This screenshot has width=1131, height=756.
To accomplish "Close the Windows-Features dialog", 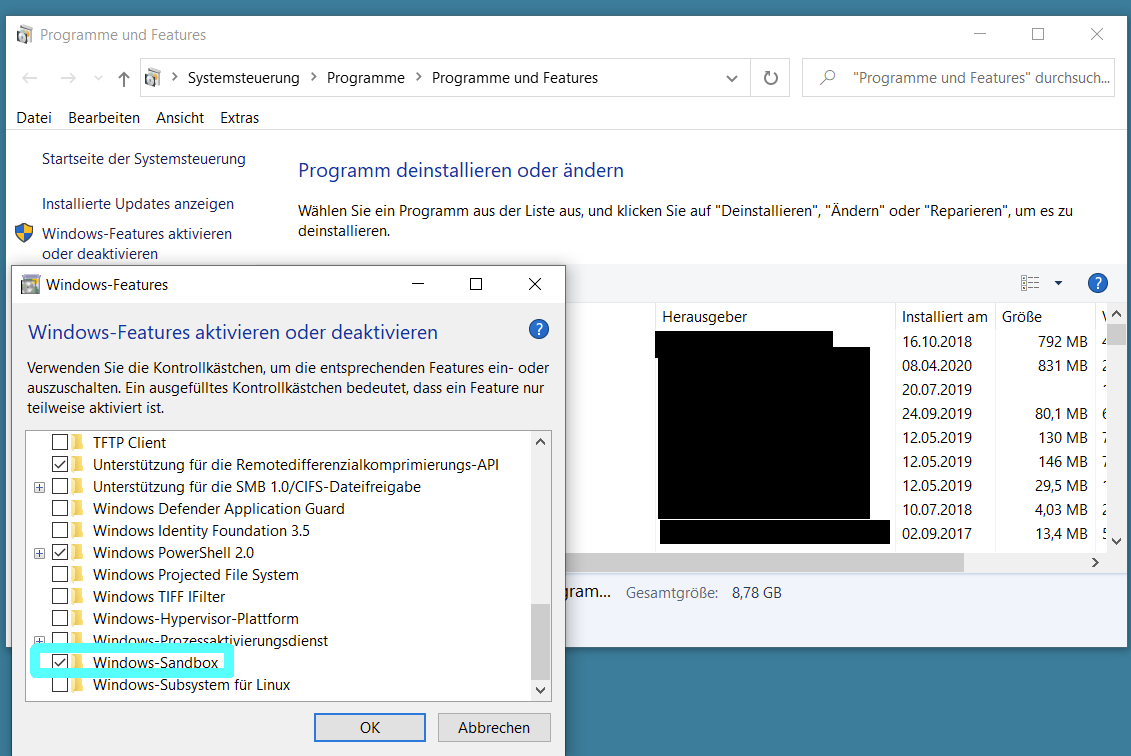I will click(x=534, y=284).
